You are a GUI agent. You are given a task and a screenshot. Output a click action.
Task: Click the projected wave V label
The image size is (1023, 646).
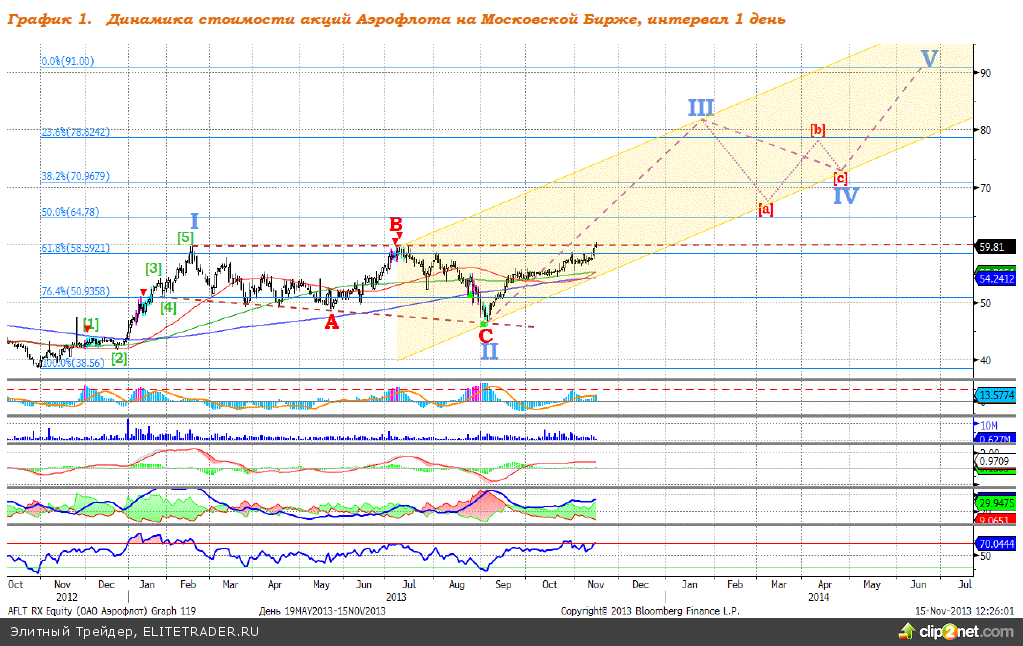click(x=929, y=59)
